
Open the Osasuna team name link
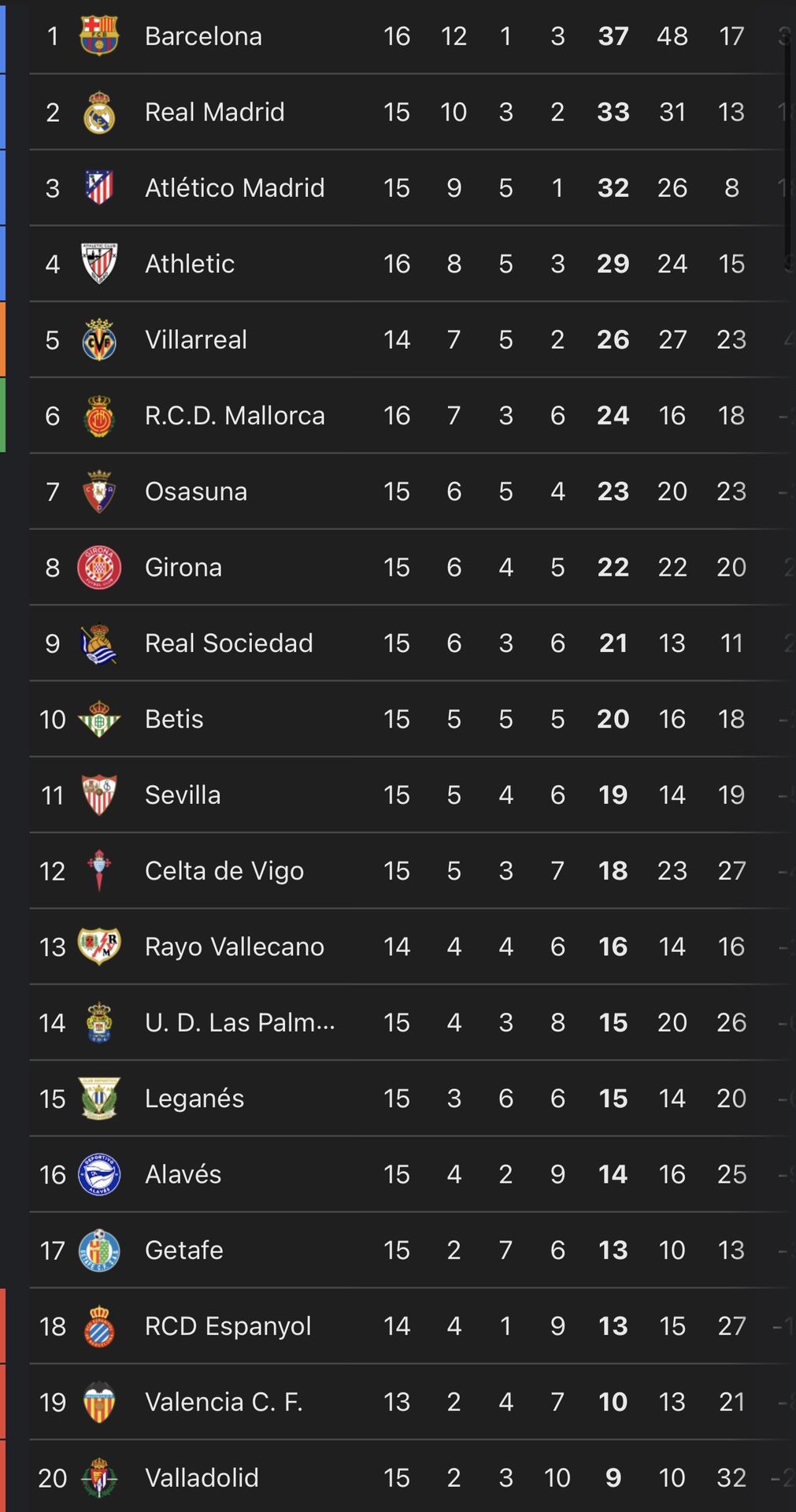coord(196,491)
